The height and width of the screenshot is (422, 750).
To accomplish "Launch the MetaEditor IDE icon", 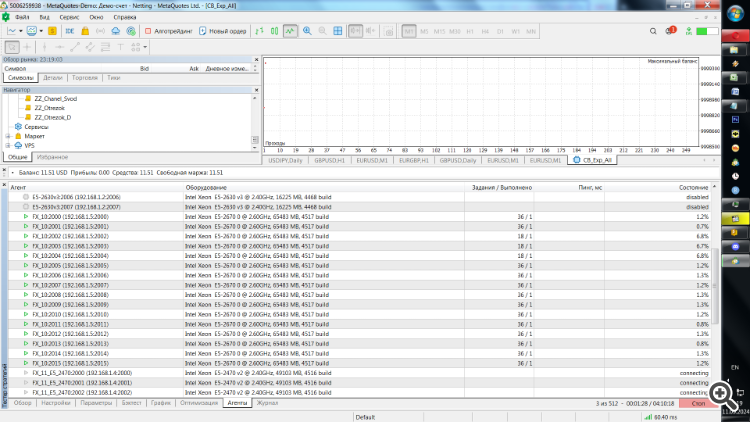I will [x=70, y=31].
